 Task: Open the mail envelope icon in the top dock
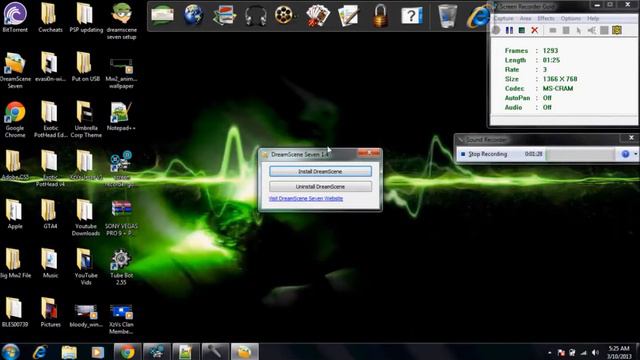162,16
